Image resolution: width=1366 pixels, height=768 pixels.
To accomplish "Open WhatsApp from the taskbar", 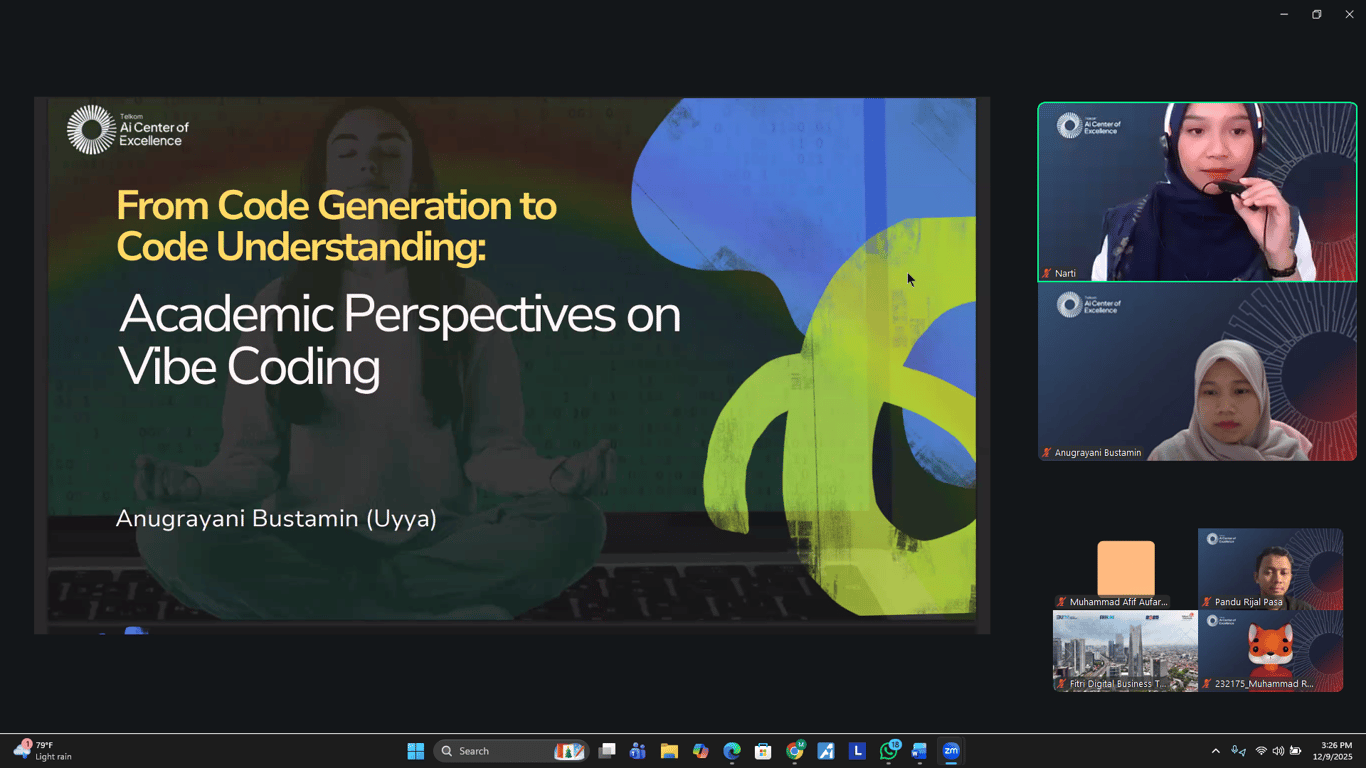I will pos(889,751).
